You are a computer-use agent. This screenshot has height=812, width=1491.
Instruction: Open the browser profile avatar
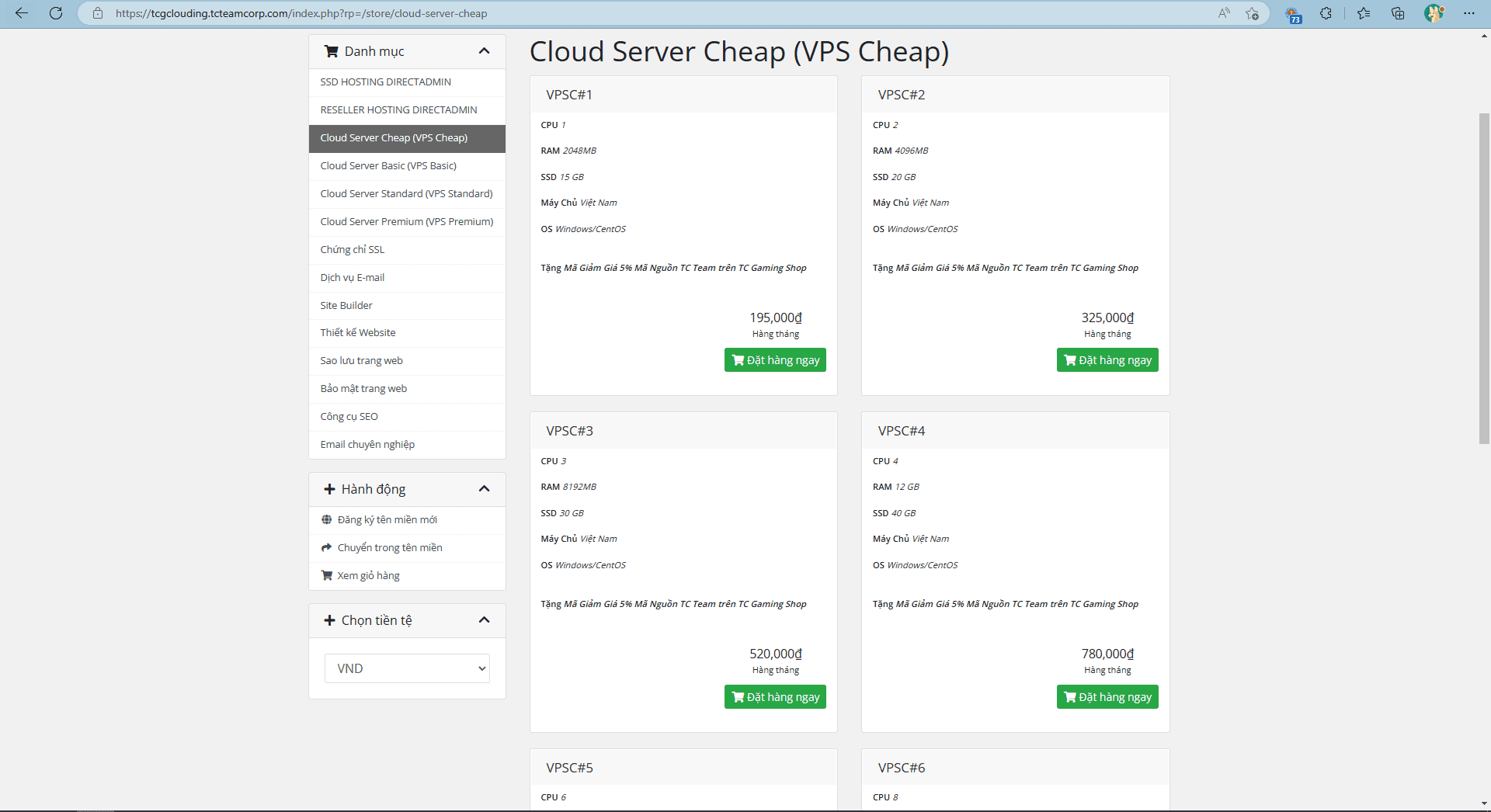tap(1434, 13)
